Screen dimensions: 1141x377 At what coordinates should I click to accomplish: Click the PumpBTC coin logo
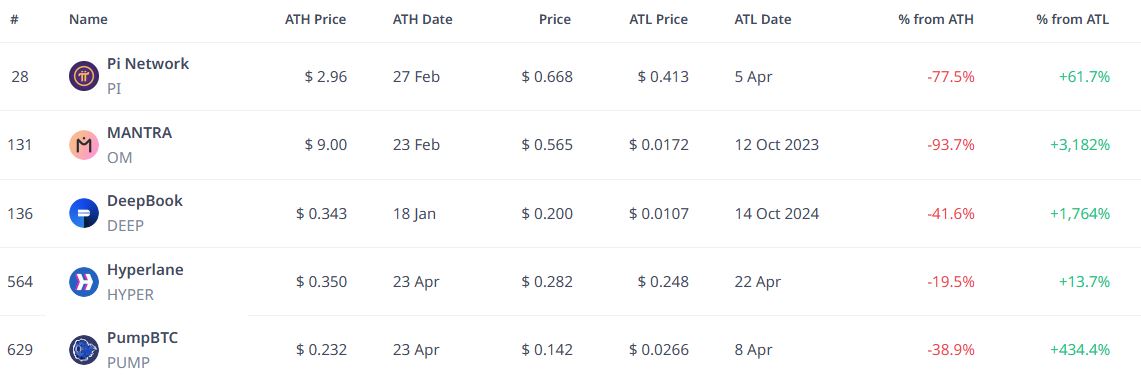pos(84,350)
